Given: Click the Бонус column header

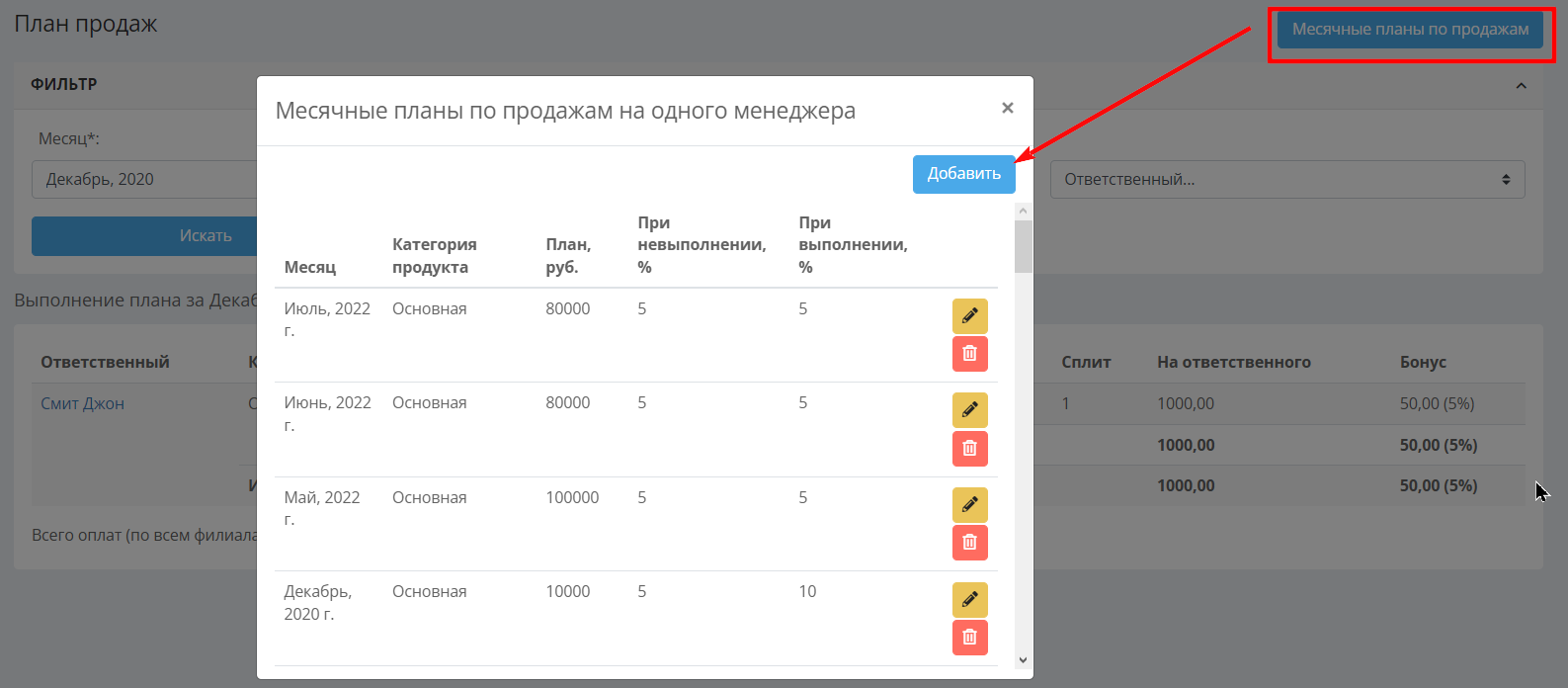Looking at the screenshot, I should [1423, 363].
